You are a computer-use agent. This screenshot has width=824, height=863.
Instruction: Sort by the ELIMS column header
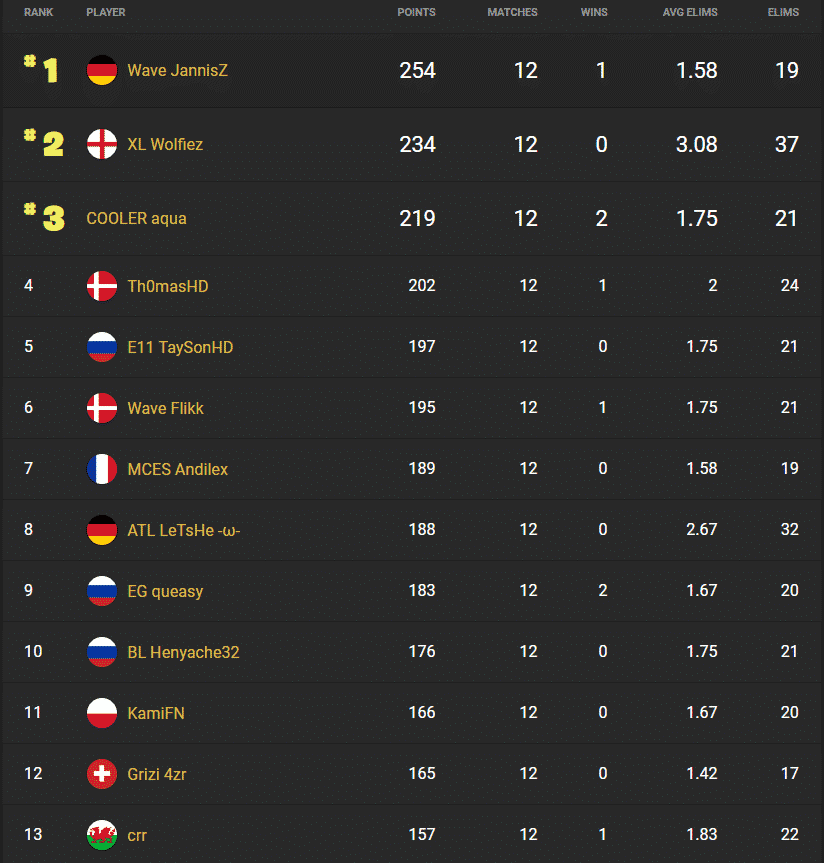pos(784,12)
